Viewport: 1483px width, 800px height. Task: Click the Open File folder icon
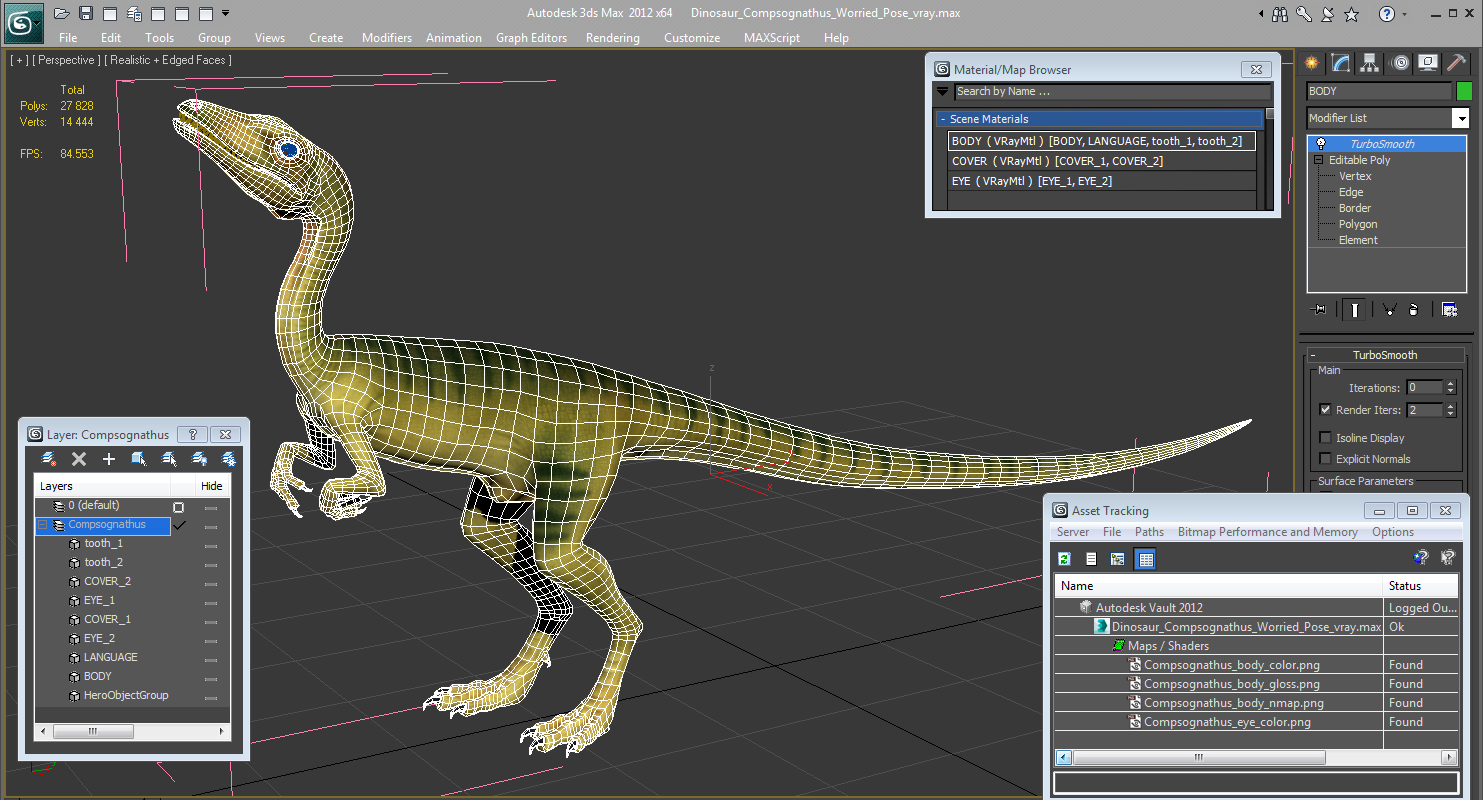(x=62, y=13)
